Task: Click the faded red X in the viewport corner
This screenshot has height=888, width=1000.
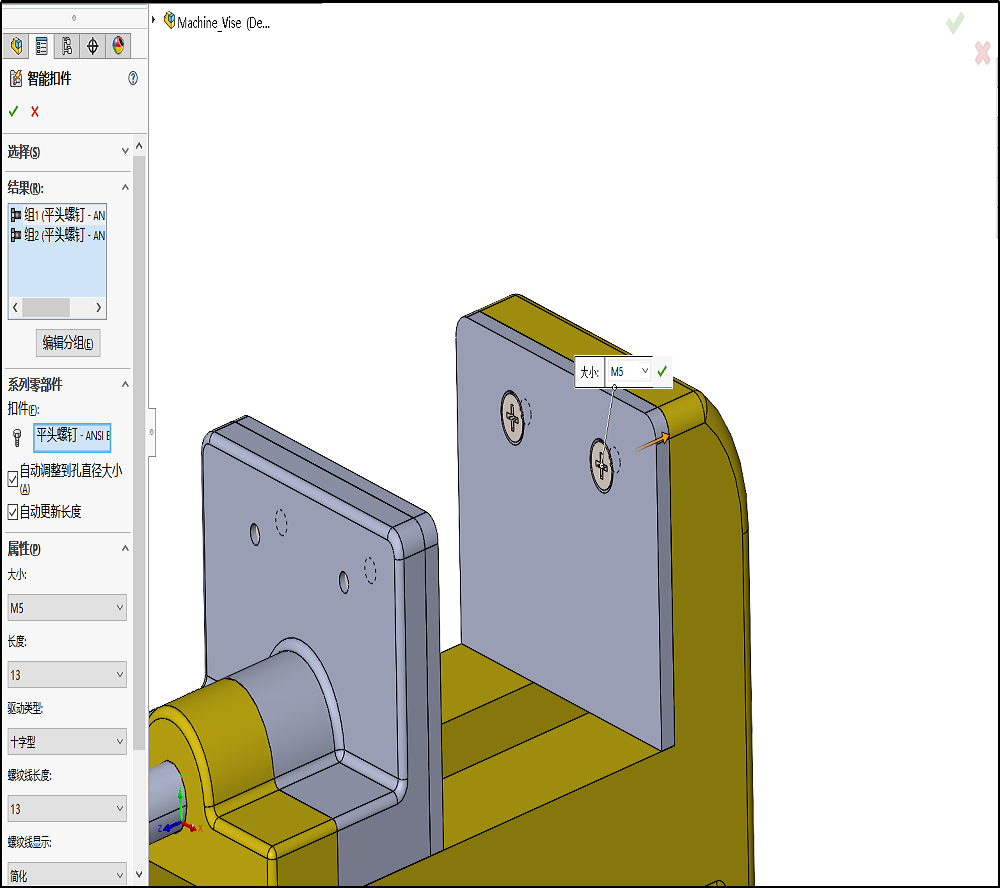Action: click(x=982, y=54)
